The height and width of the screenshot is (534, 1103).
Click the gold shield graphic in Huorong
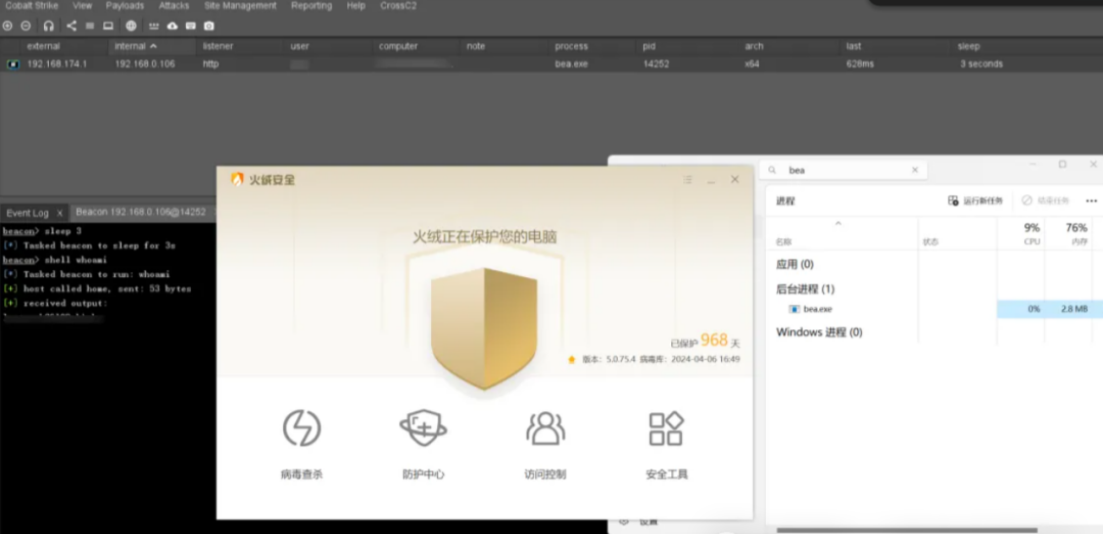pyautogui.click(x=484, y=328)
